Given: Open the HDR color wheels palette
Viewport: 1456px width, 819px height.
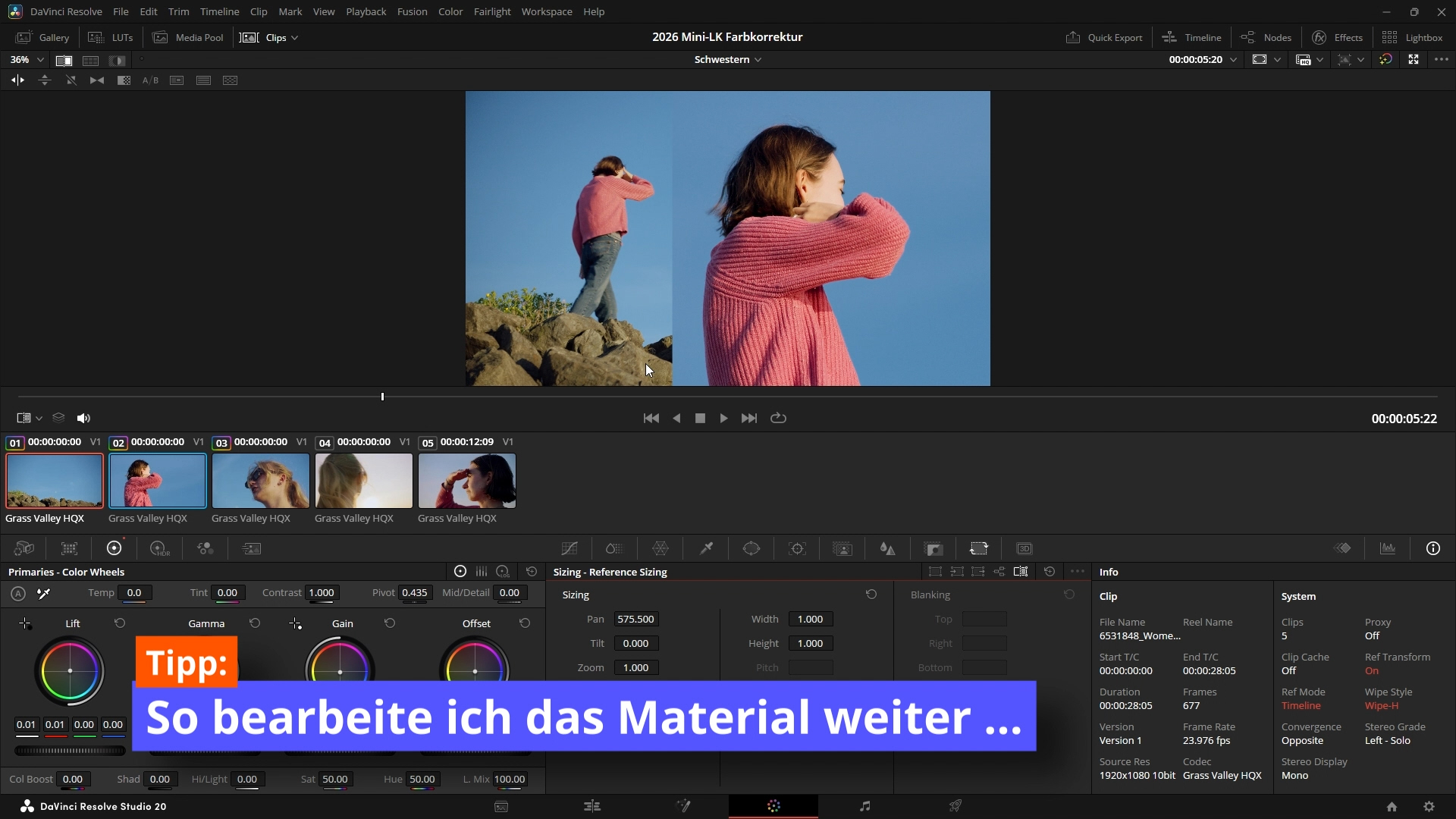Looking at the screenshot, I should tap(159, 548).
